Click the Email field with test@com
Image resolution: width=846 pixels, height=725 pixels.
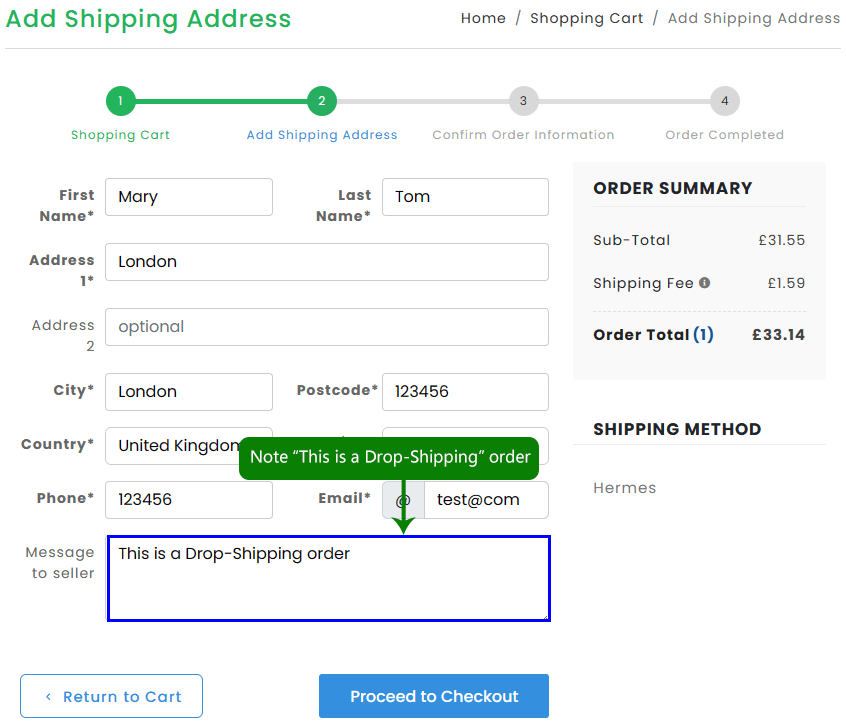click(486, 500)
